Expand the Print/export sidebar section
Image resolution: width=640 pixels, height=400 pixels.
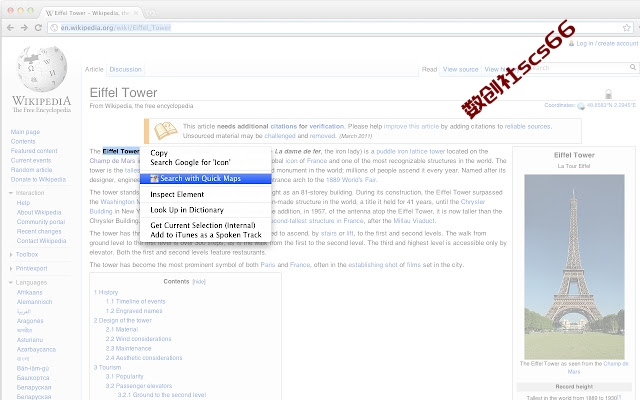[11, 269]
